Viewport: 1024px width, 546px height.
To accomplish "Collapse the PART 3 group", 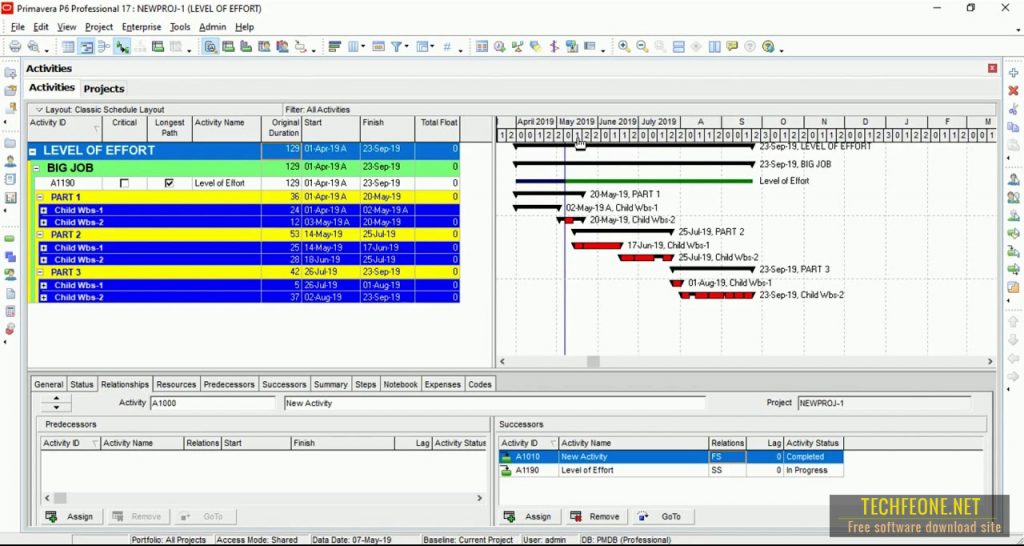I will click(40, 272).
